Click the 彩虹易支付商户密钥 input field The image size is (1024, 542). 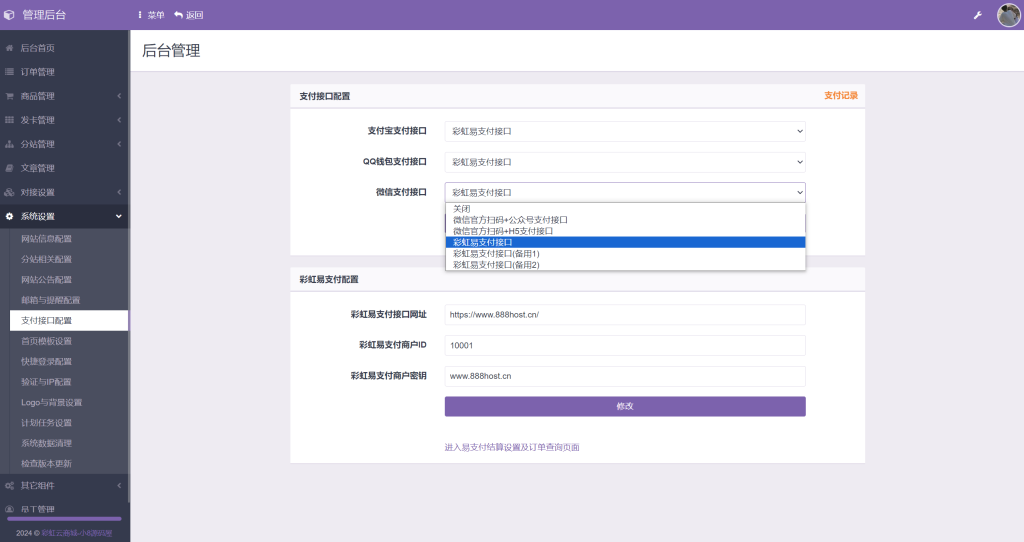tap(625, 376)
